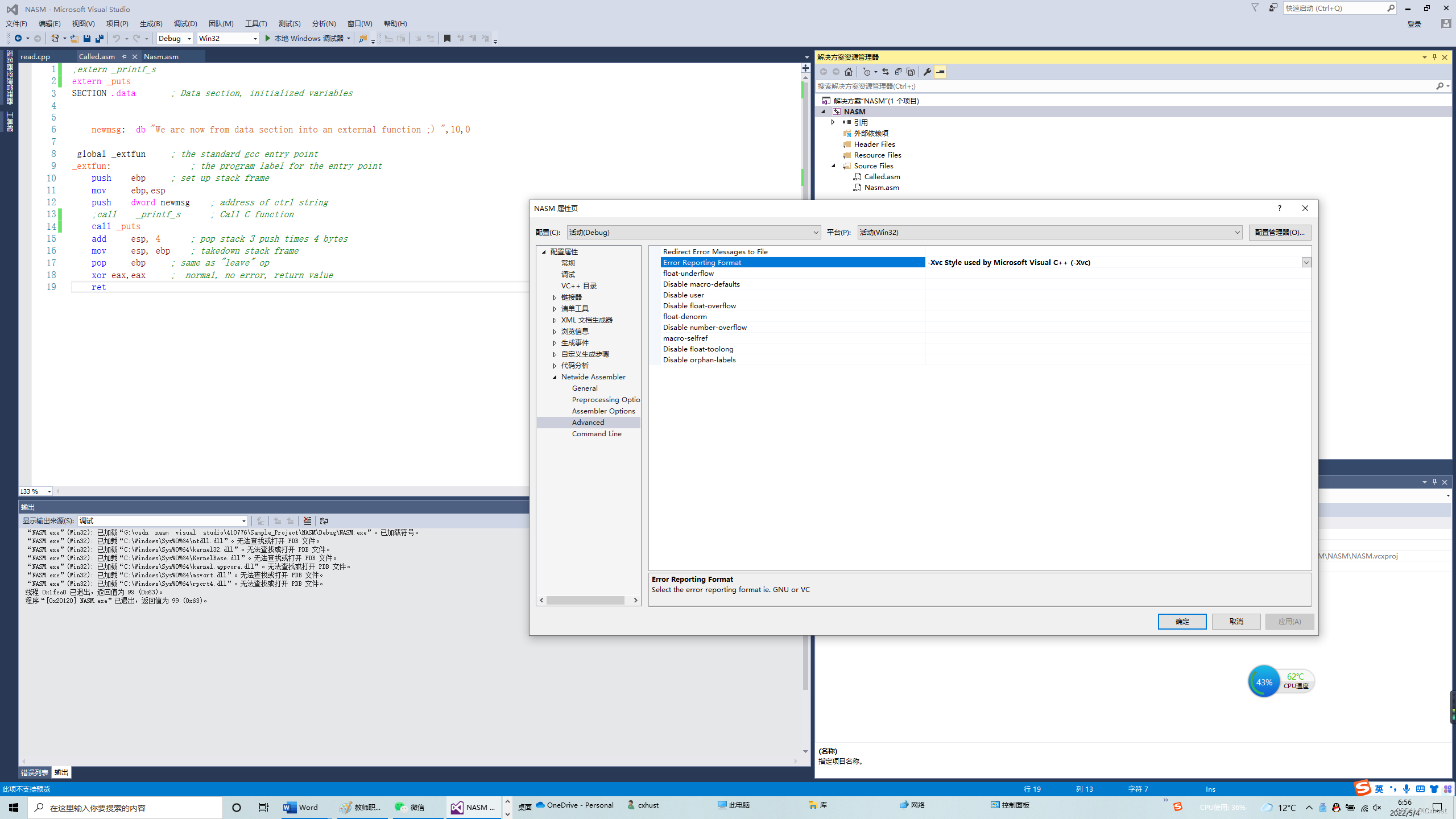Open the 配置 Debug configuration combo box

[693, 233]
